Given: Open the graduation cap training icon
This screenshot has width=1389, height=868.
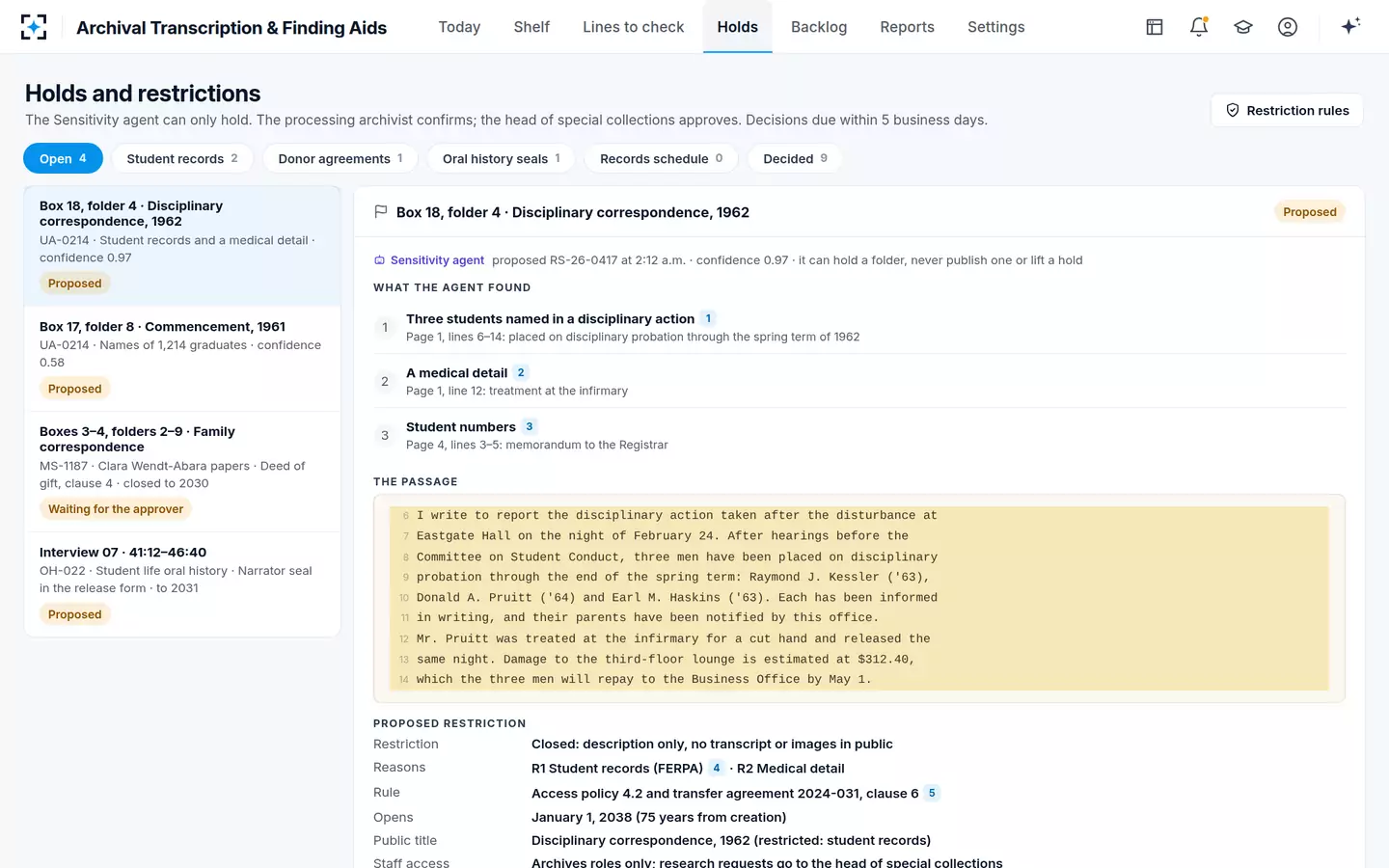Looking at the screenshot, I should tap(1243, 27).
